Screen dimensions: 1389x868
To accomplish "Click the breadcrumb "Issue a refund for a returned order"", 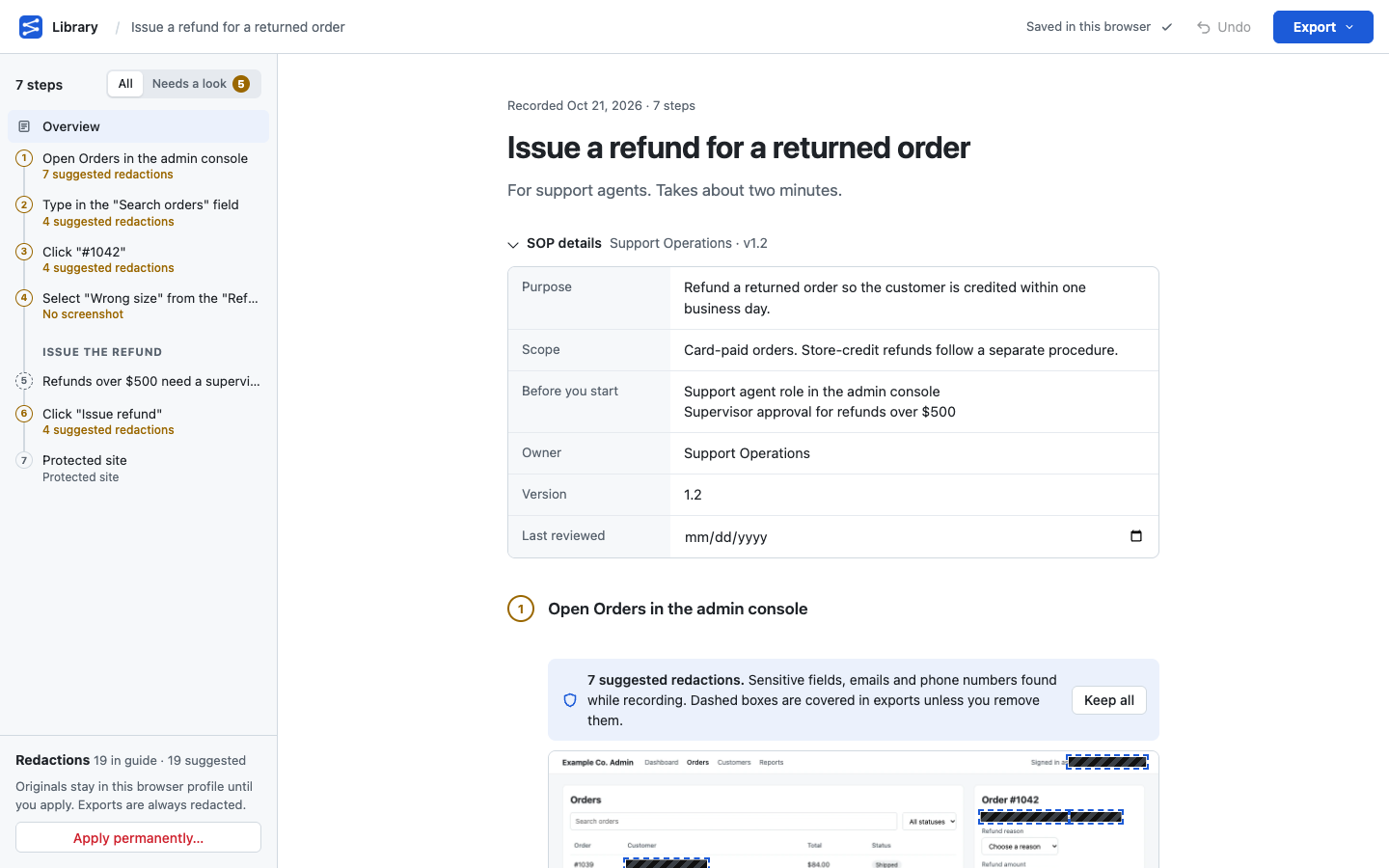I will [x=238, y=27].
